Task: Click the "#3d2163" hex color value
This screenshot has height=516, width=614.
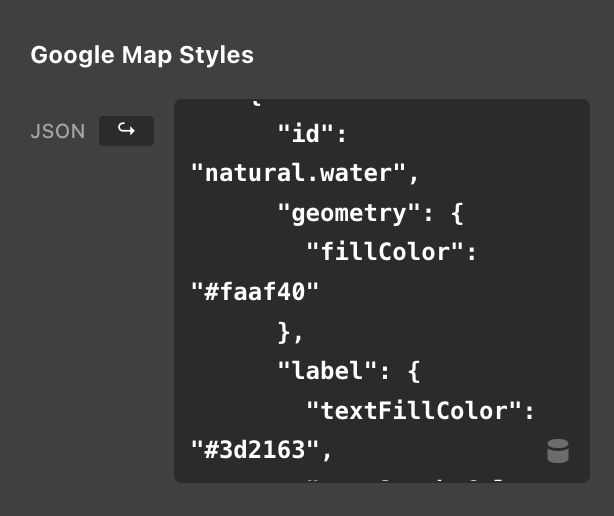Action: [254, 451]
